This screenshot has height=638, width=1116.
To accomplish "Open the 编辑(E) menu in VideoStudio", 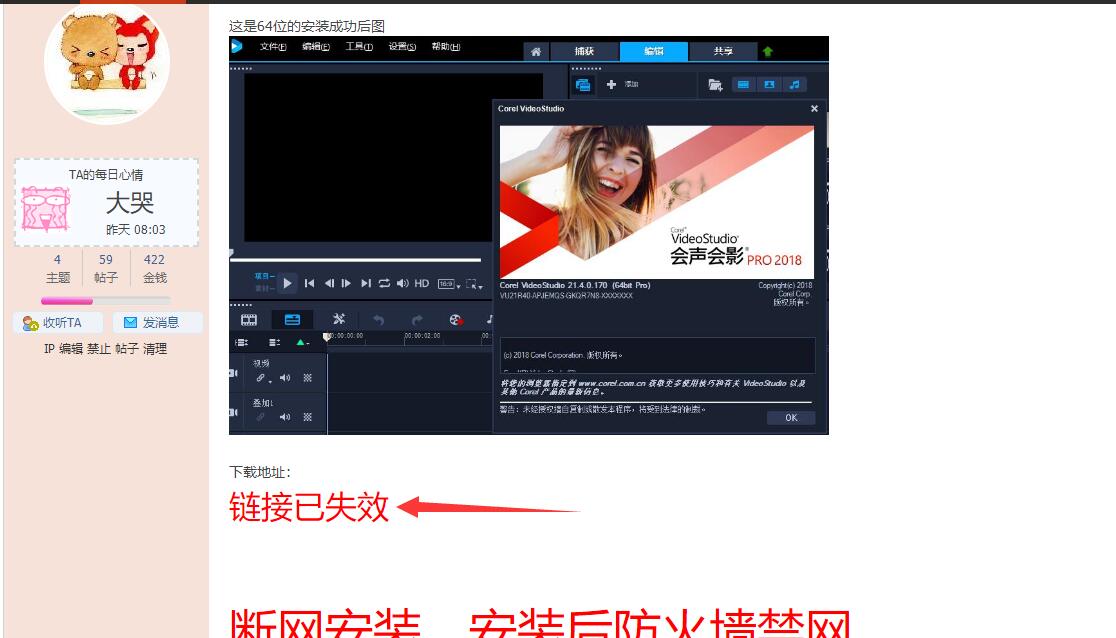I will pos(316,47).
